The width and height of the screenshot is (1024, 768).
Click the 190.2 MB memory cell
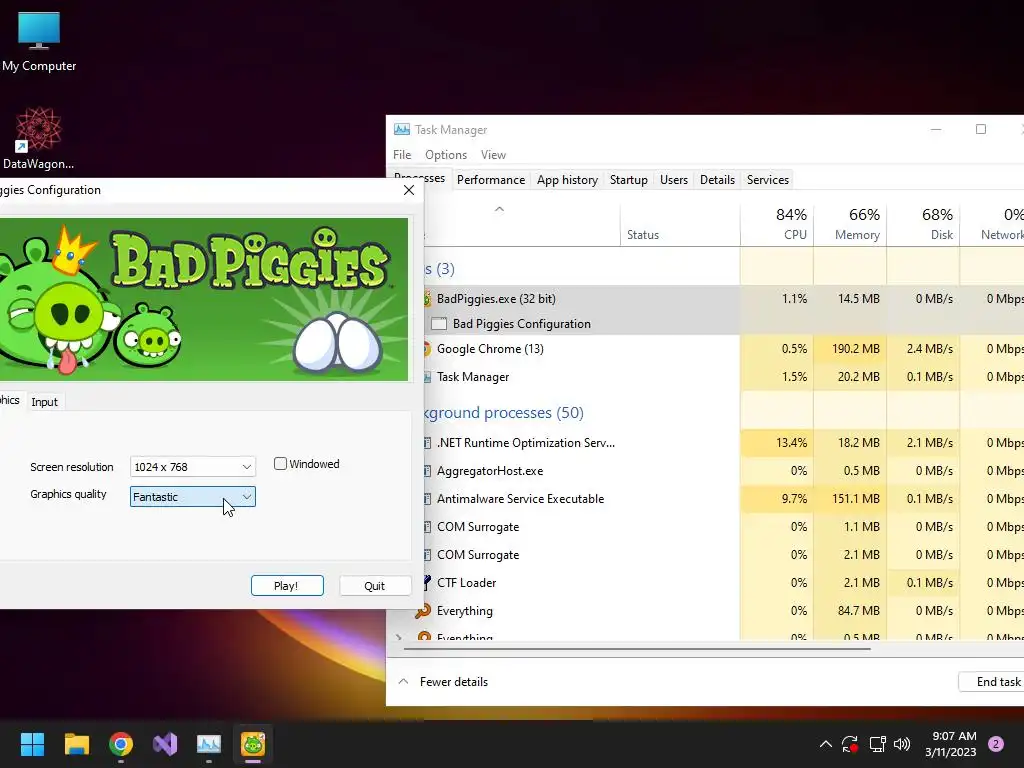850,349
